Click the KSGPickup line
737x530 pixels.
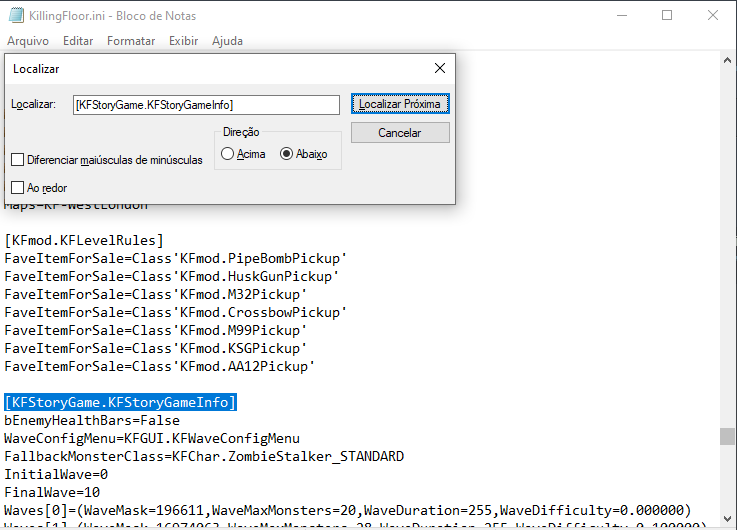tap(156, 348)
